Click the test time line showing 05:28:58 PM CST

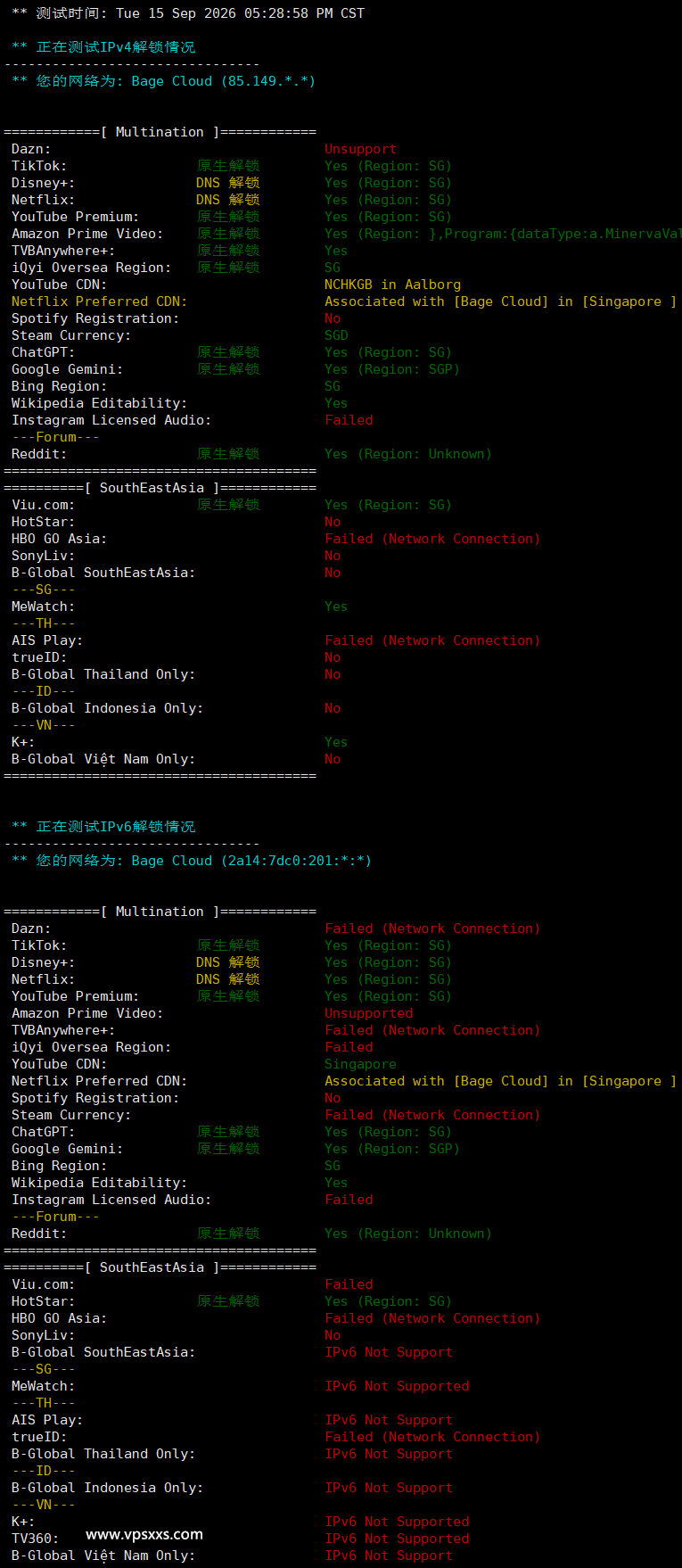pos(188,13)
